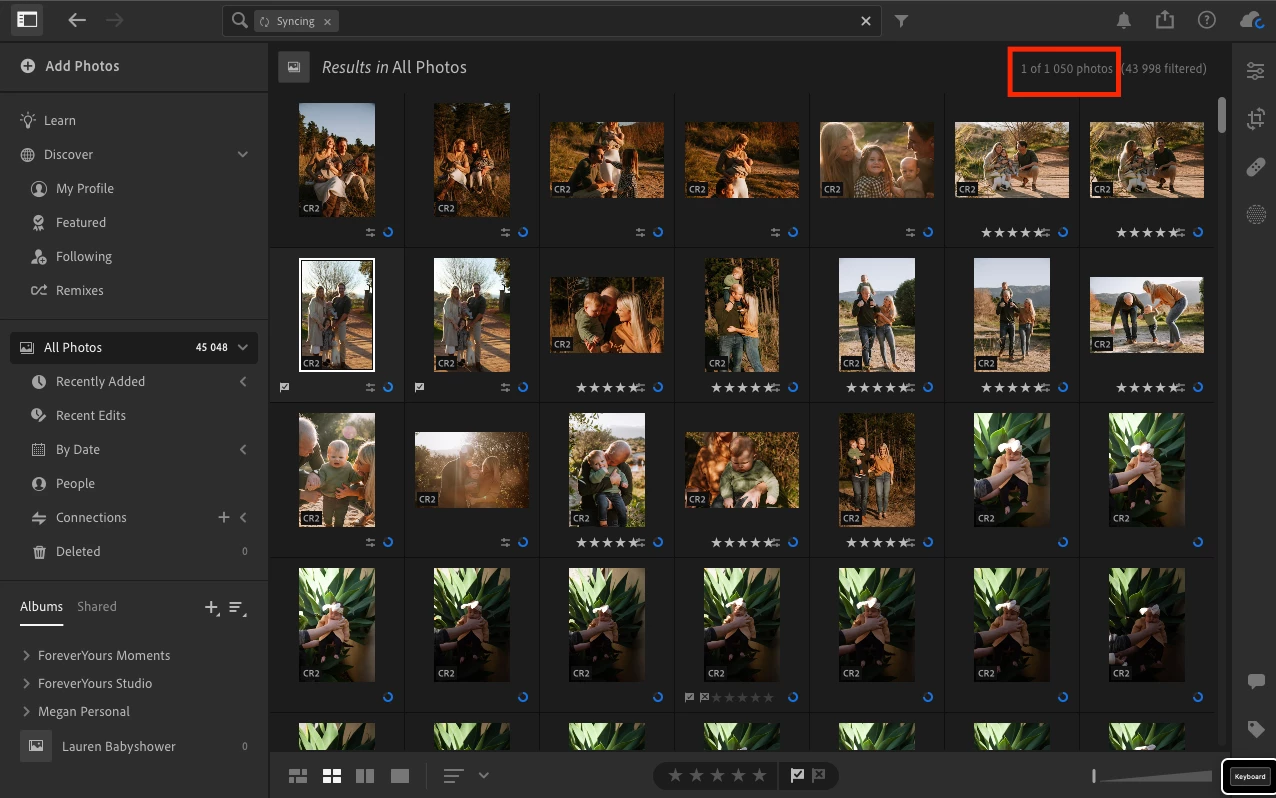Click the '1 of 1 050 photos' count
Image resolution: width=1276 pixels, height=798 pixels.
pyautogui.click(x=1066, y=69)
